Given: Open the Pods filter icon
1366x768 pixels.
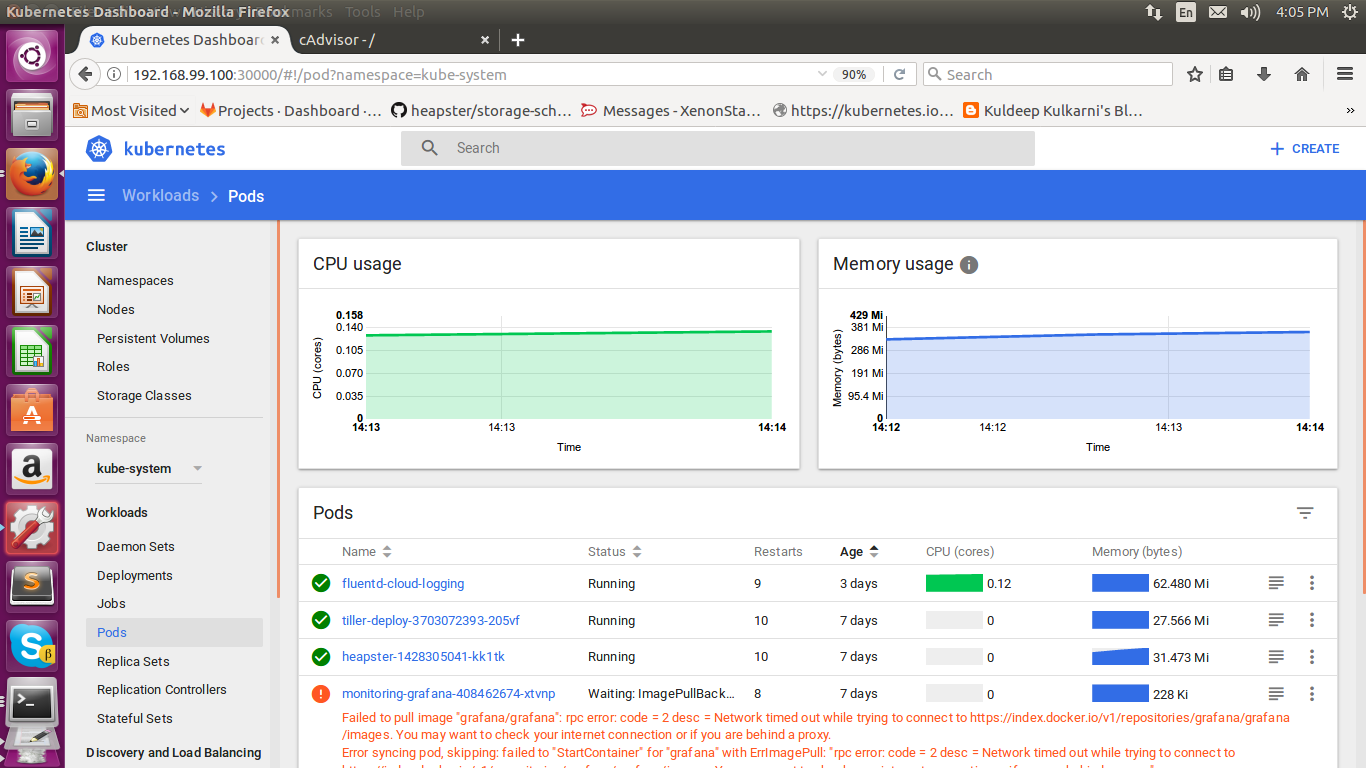Looking at the screenshot, I should coord(1305,513).
